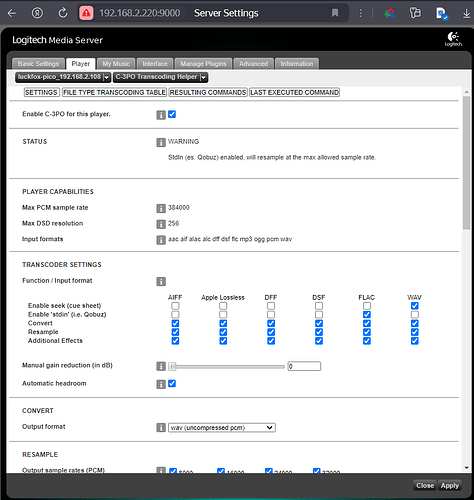474x500 pixels.
Task: Click the bookmark icon in address bar
Action: [x=335, y=13]
